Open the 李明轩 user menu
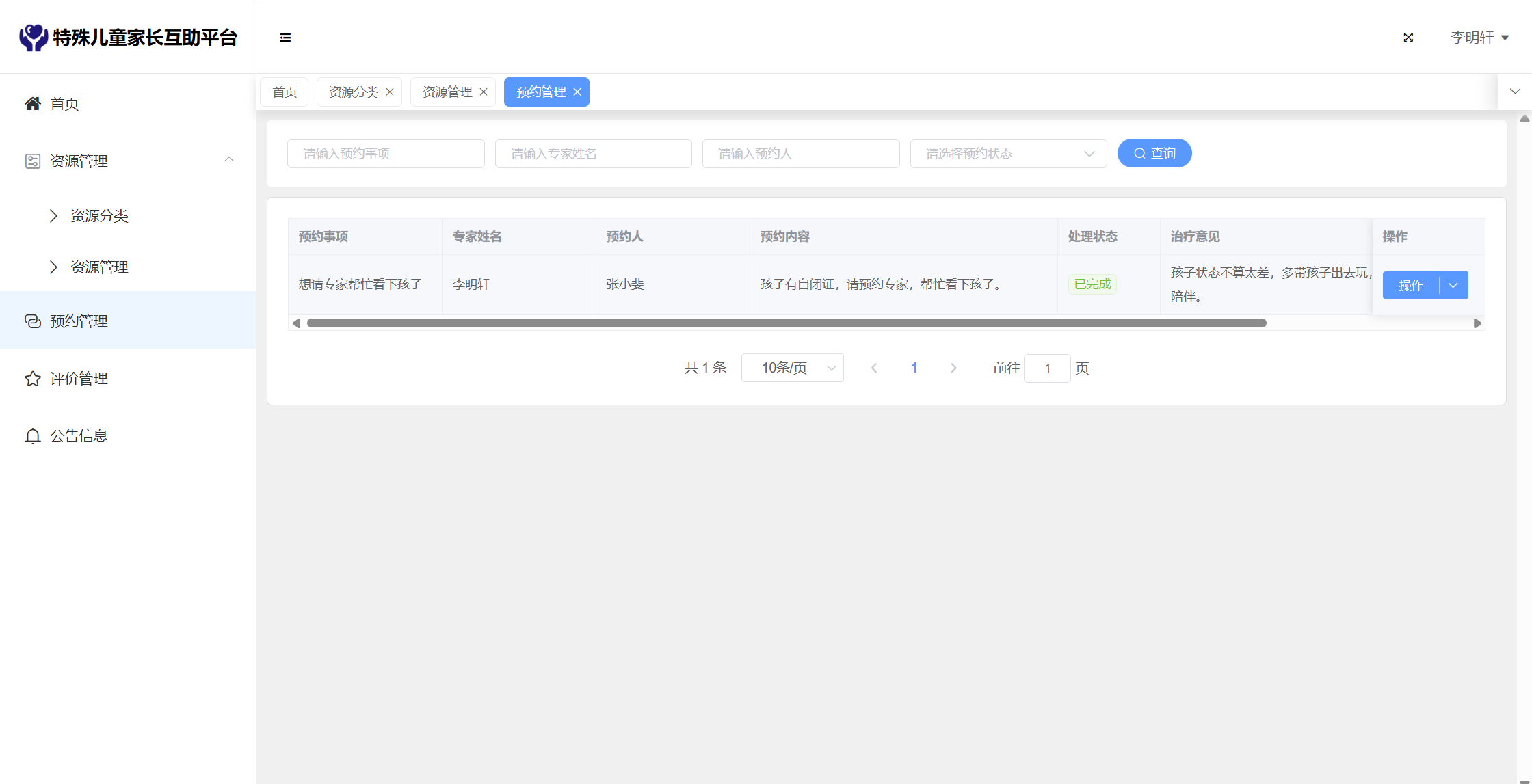This screenshot has height=784, width=1532. (1479, 38)
